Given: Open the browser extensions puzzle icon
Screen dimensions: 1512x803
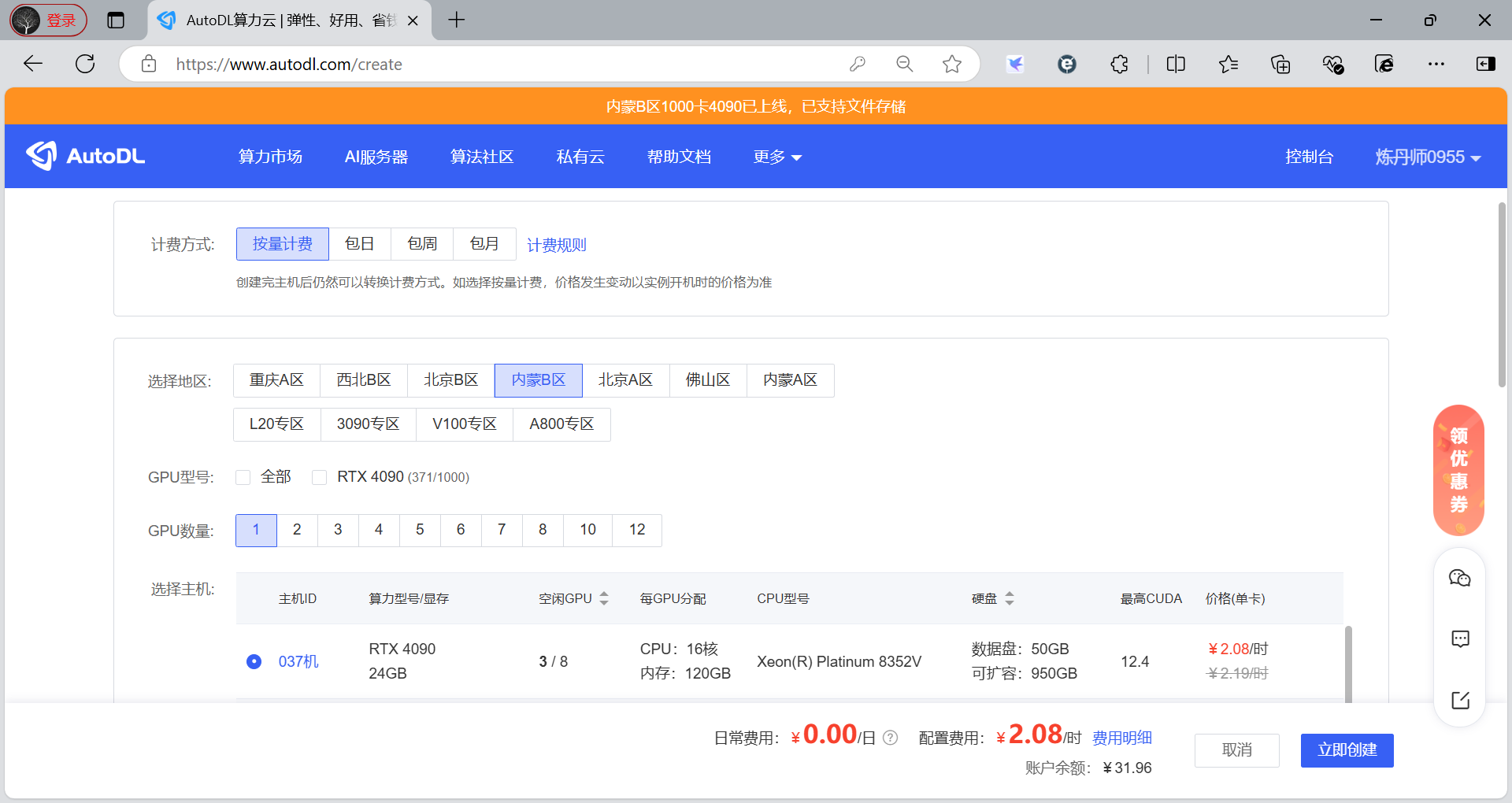Looking at the screenshot, I should (x=1119, y=64).
